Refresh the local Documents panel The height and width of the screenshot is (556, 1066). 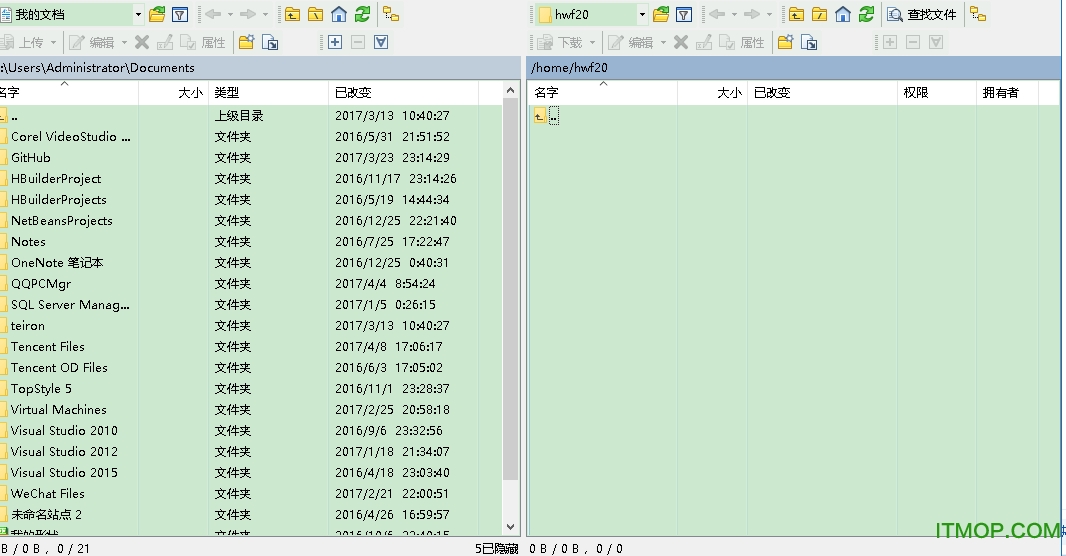(362, 14)
